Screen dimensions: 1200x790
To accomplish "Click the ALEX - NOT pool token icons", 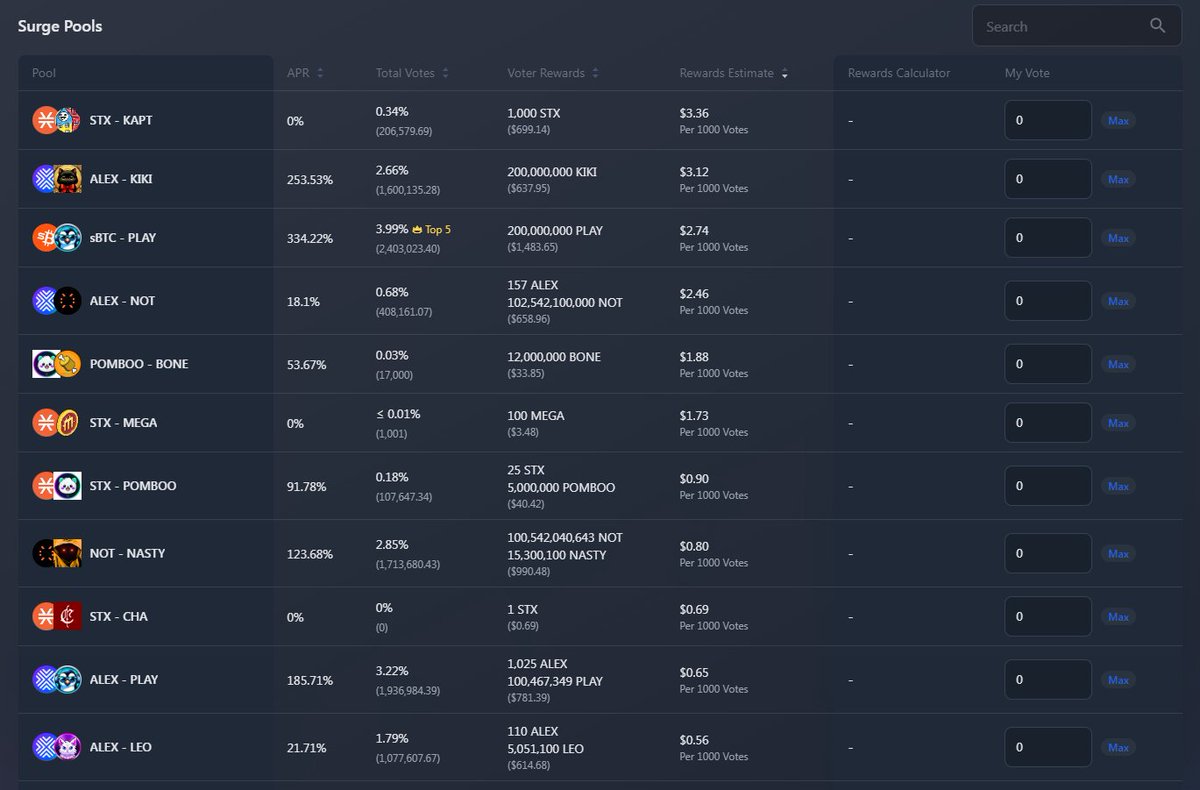I will click(56, 301).
